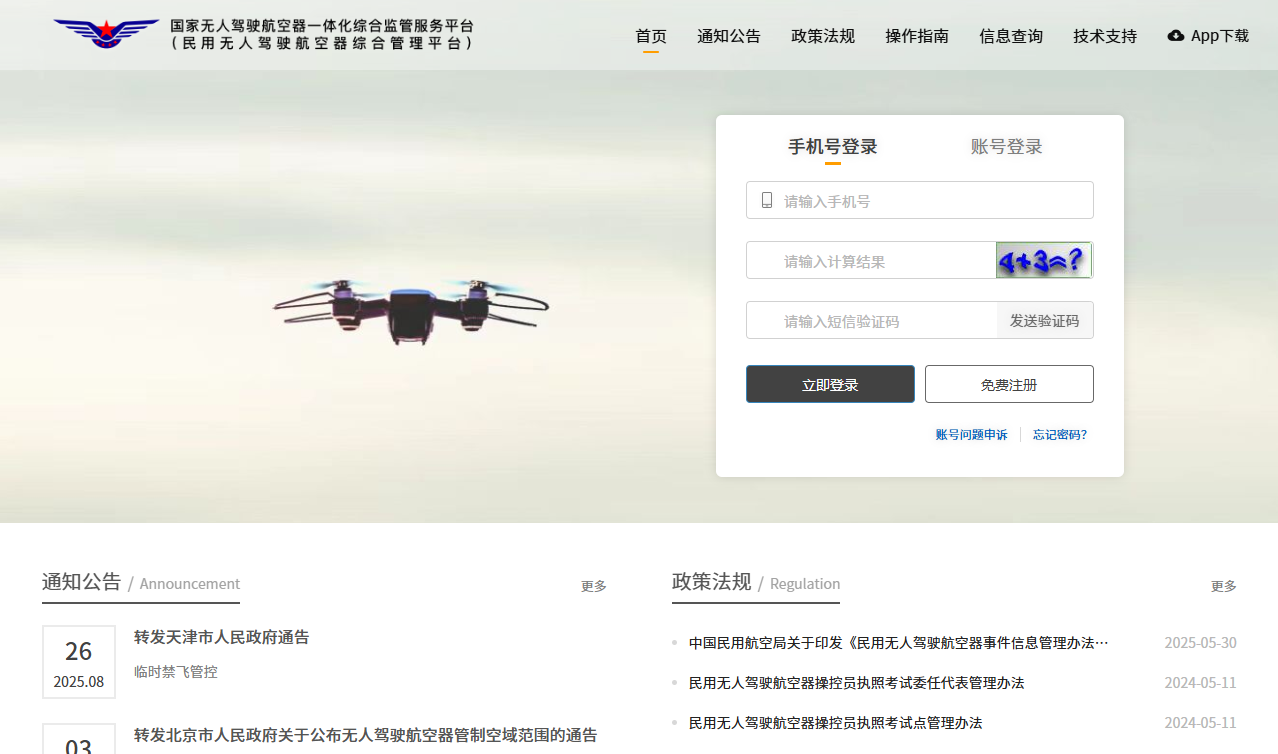Screen dimensions: 1278x754
Task: Open the 通知公告 navigation menu
Action: 728,36
